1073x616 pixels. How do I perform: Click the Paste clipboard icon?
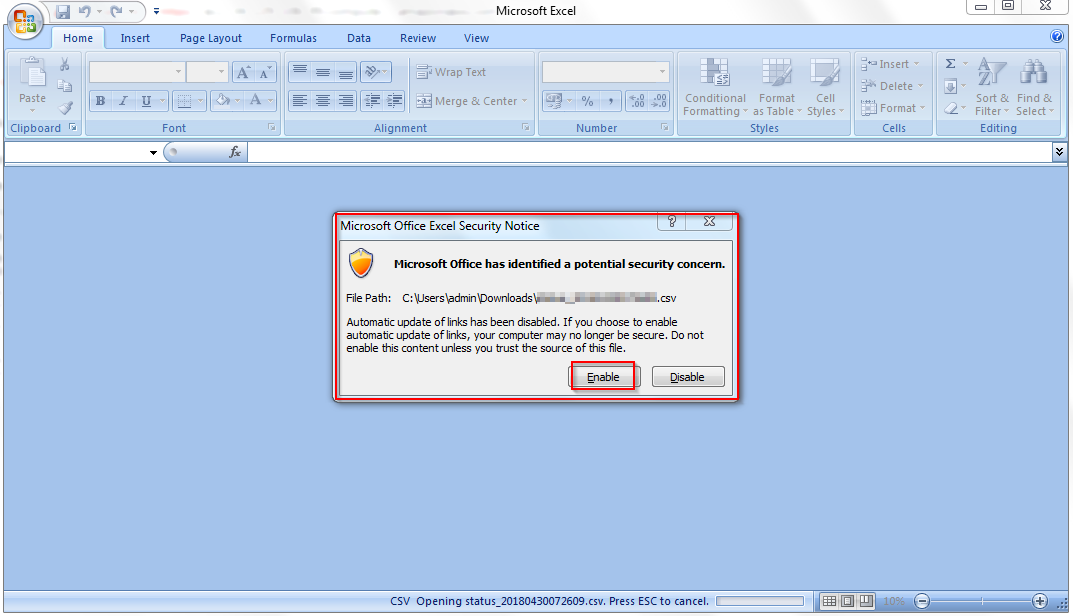(x=32, y=74)
